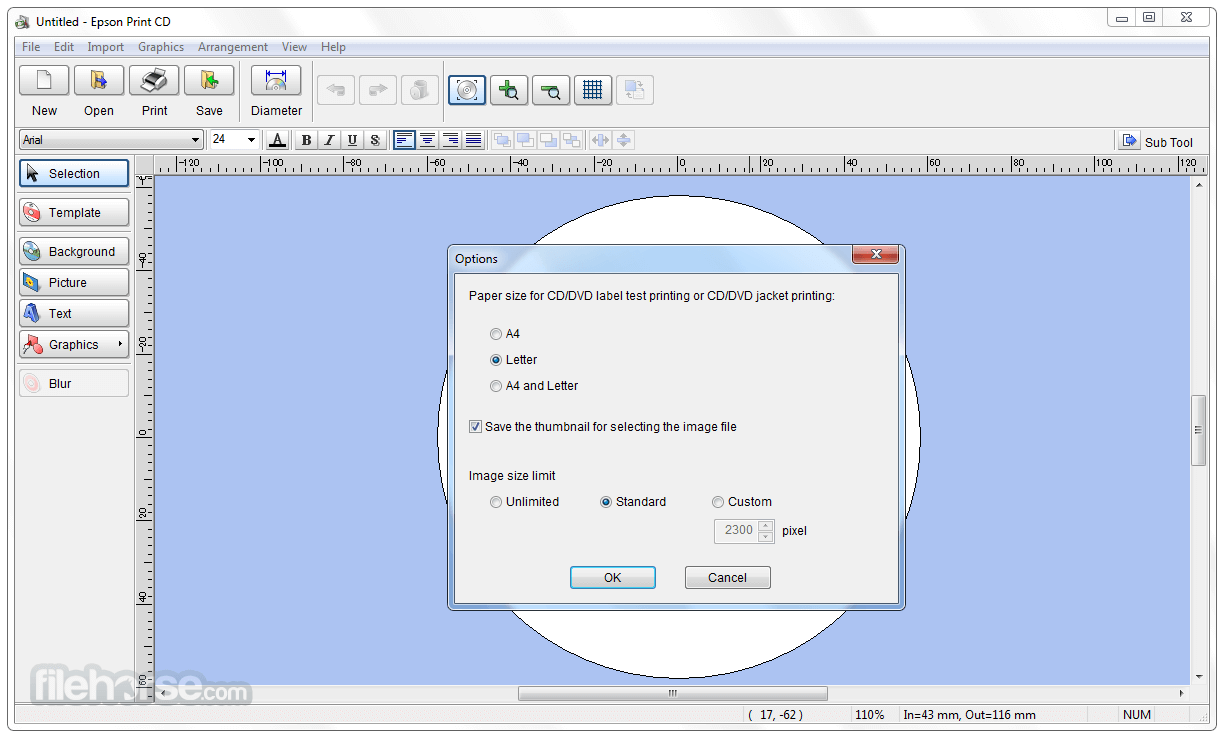
Task: Add Text using the sidebar tool
Action: click(74, 313)
